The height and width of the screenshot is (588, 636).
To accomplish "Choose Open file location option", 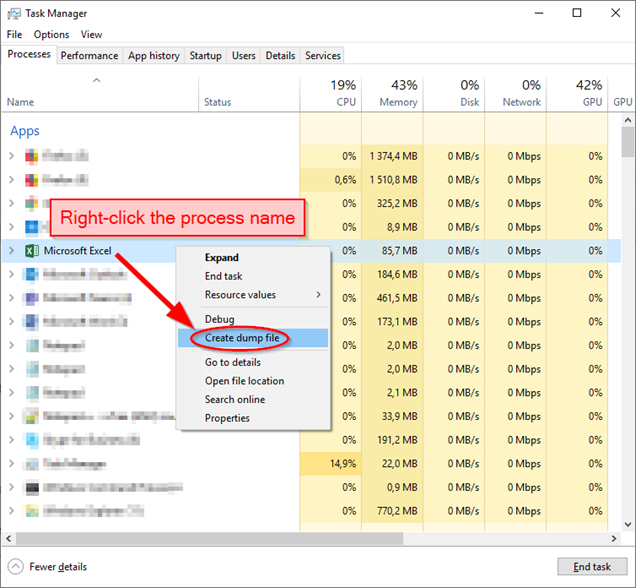I will 244,381.
